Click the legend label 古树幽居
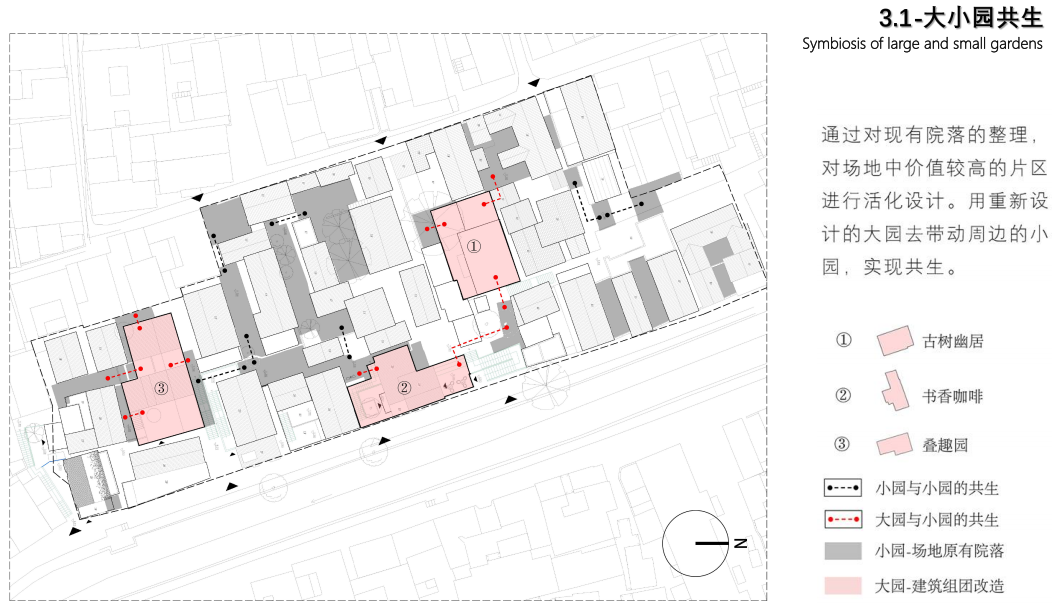Viewport: 1063px width, 603px height. [x=952, y=341]
